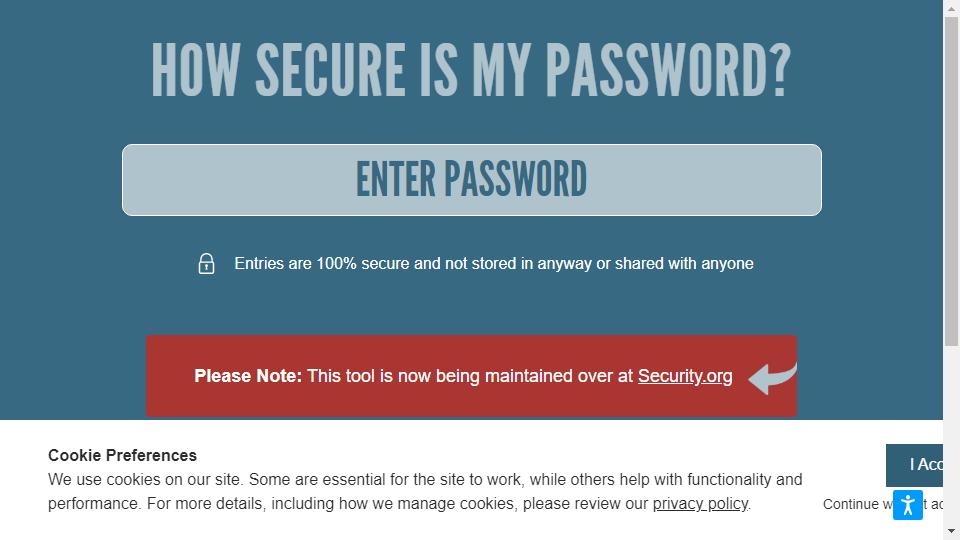The width and height of the screenshot is (960, 540).
Task: Click the blue background beside password field
Action: [61, 180]
